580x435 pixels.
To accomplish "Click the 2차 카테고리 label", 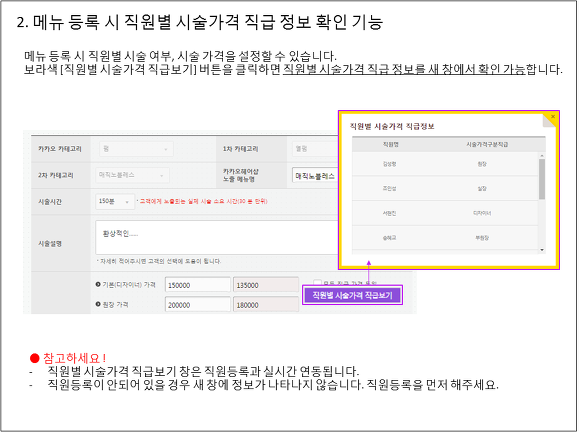I will coord(55,175).
